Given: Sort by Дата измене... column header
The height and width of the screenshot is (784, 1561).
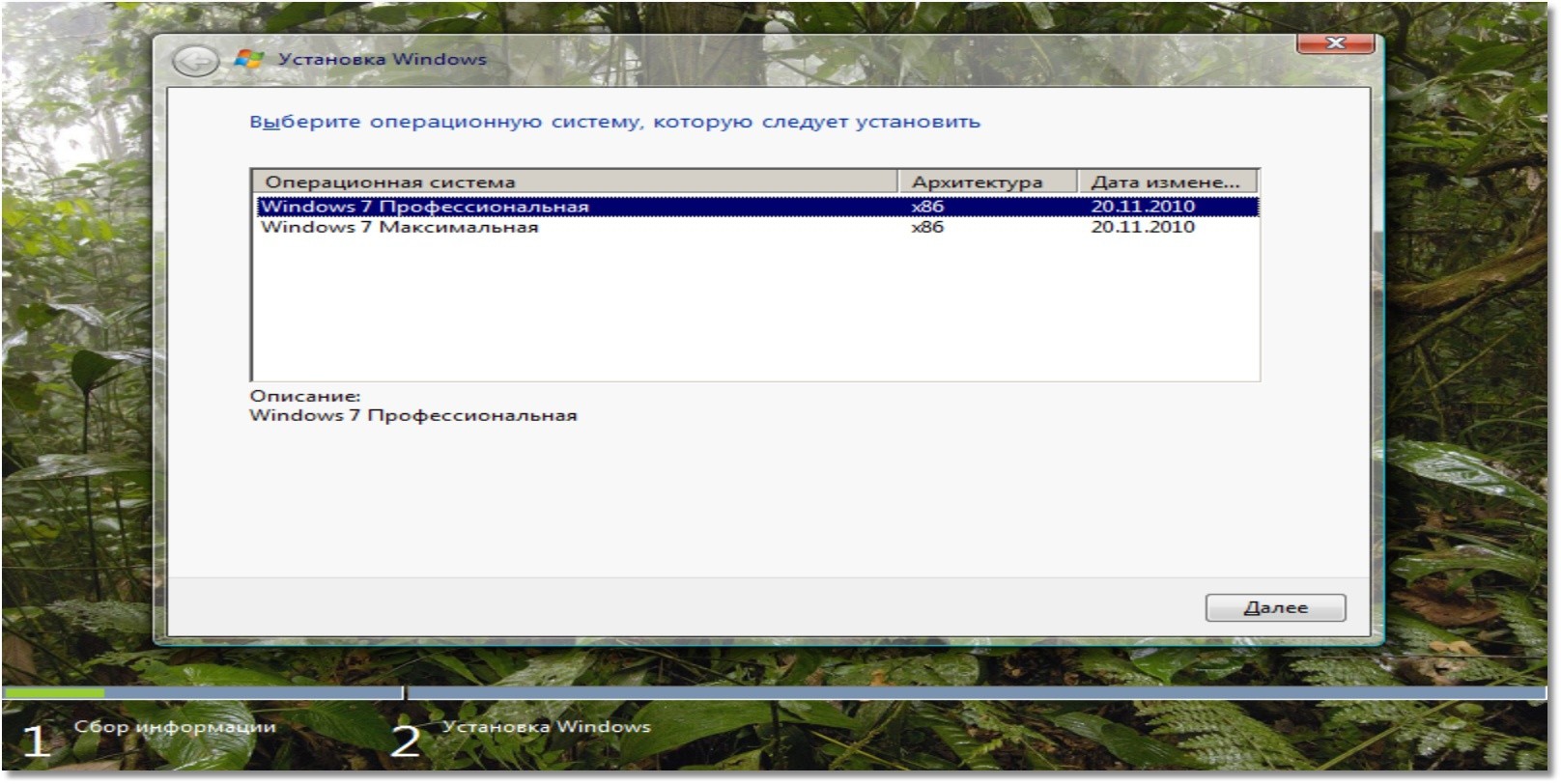Looking at the screenshot, I should 1167,182.
